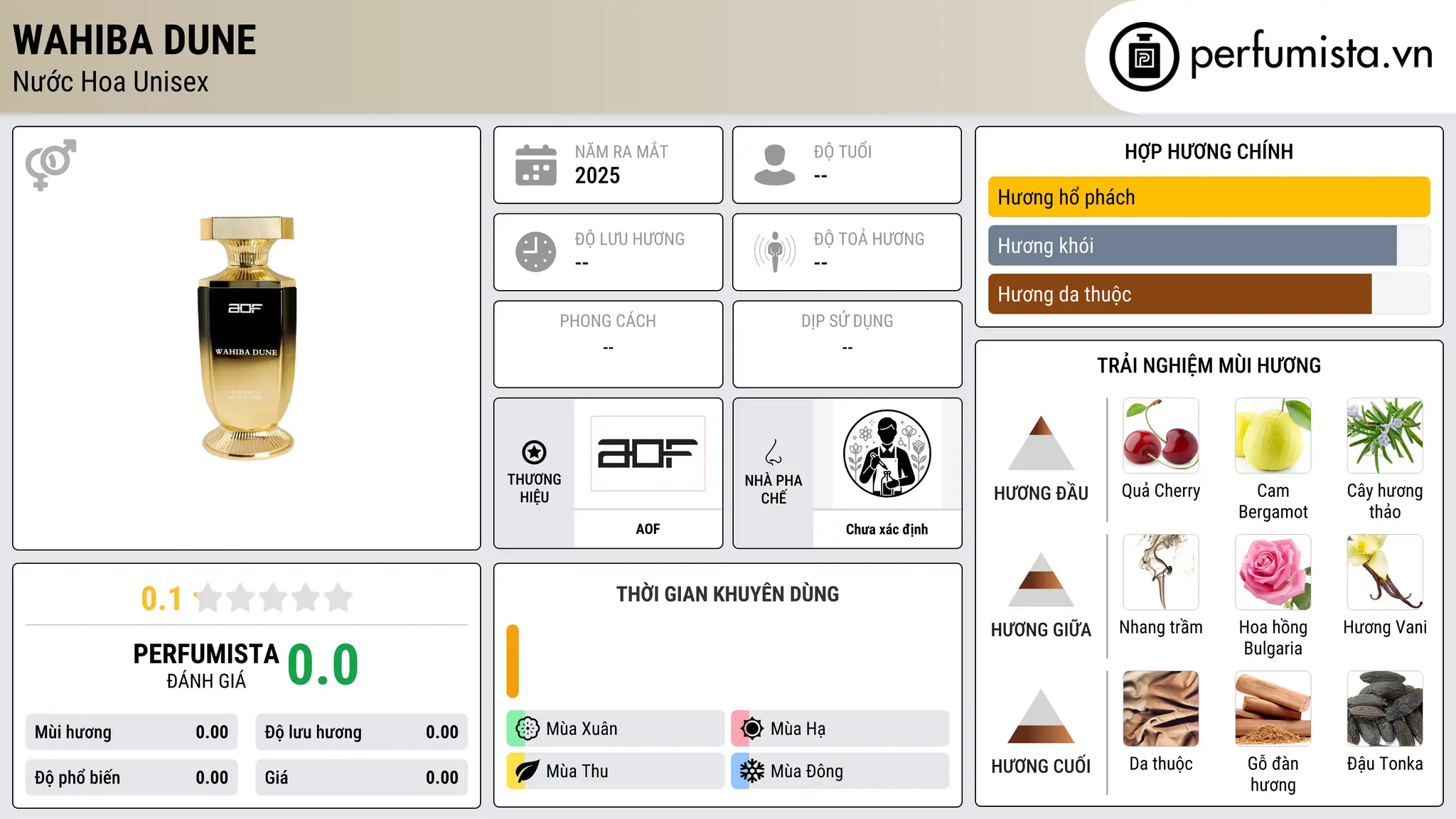Image resolution: width=1456 pixels, height=819 pixels.
Task: Click the Mùa Xuân flower icon
Action: point(528,729)
